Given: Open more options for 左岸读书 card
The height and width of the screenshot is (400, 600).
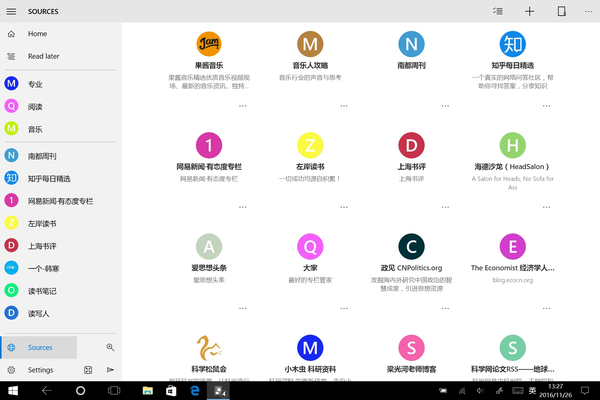Looking at the screenshot, I should tap(344, 207).
